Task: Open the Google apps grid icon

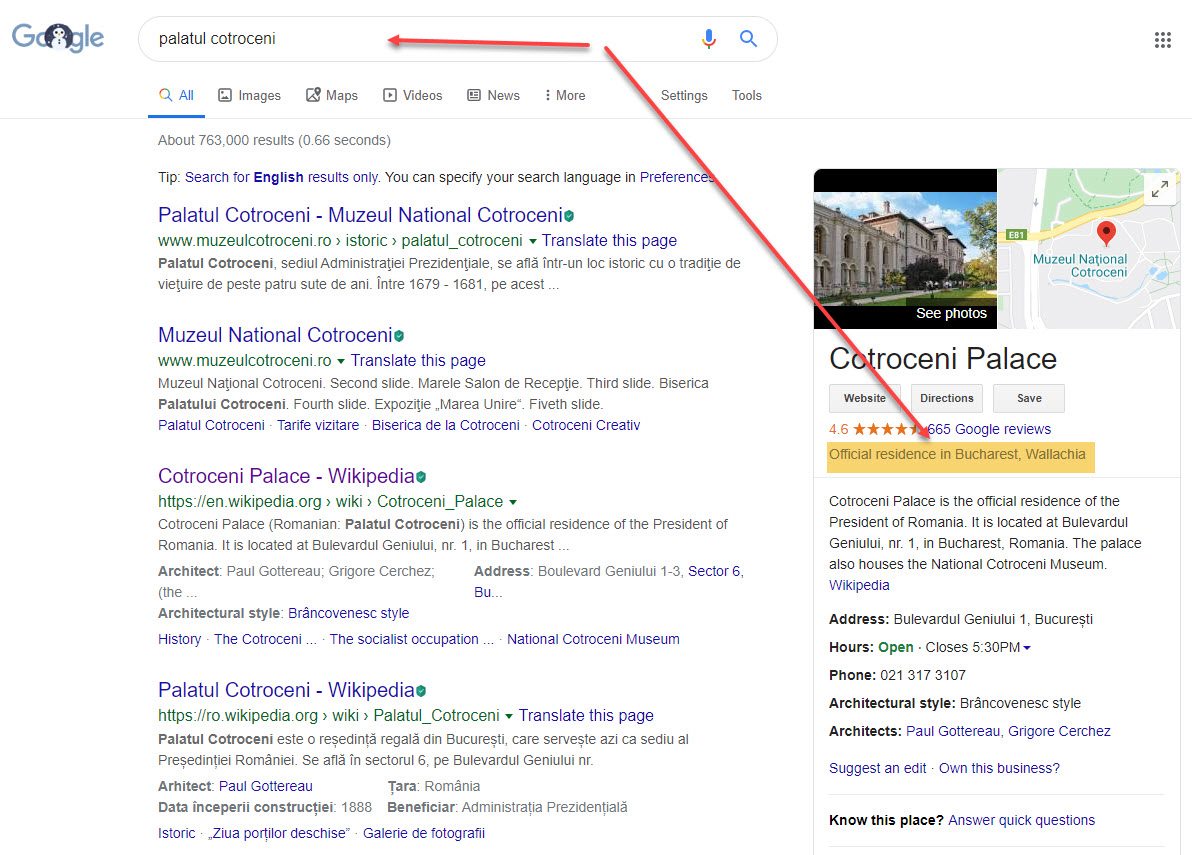Action: (x=1162, y=40)
